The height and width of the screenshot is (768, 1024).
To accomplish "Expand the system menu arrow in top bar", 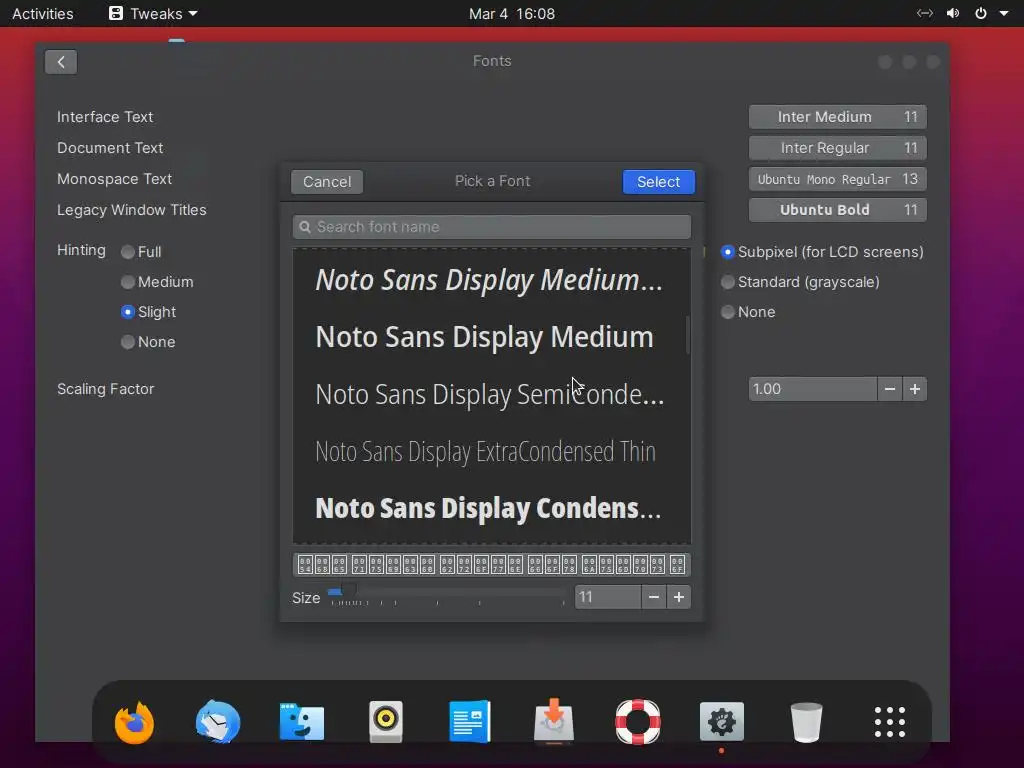I will pos(1004,14).
